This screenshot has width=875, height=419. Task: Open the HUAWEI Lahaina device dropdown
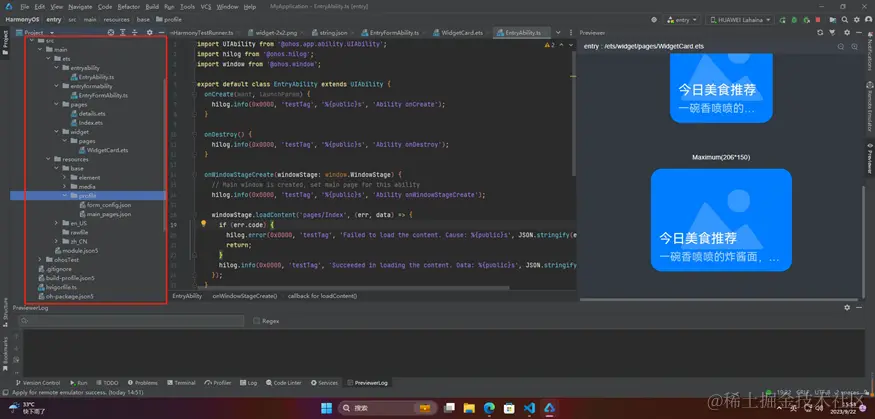[740, 20]
